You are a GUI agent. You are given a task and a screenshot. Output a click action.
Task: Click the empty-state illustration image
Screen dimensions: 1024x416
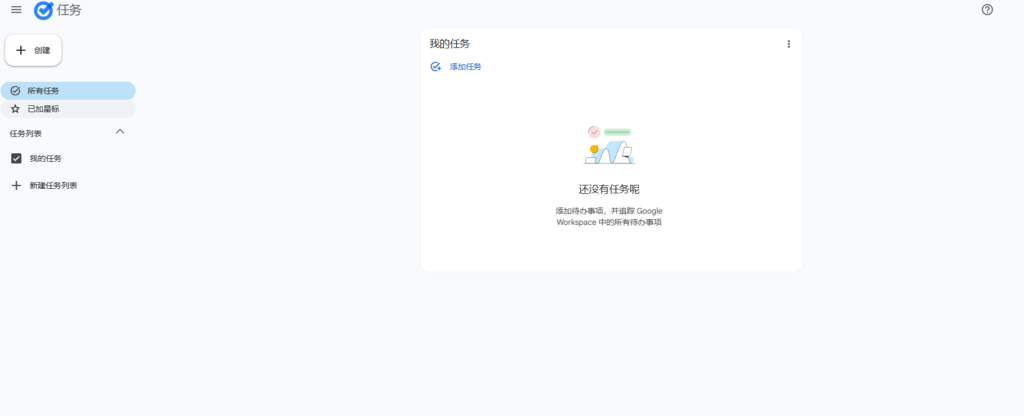click(x=609, y=145)
